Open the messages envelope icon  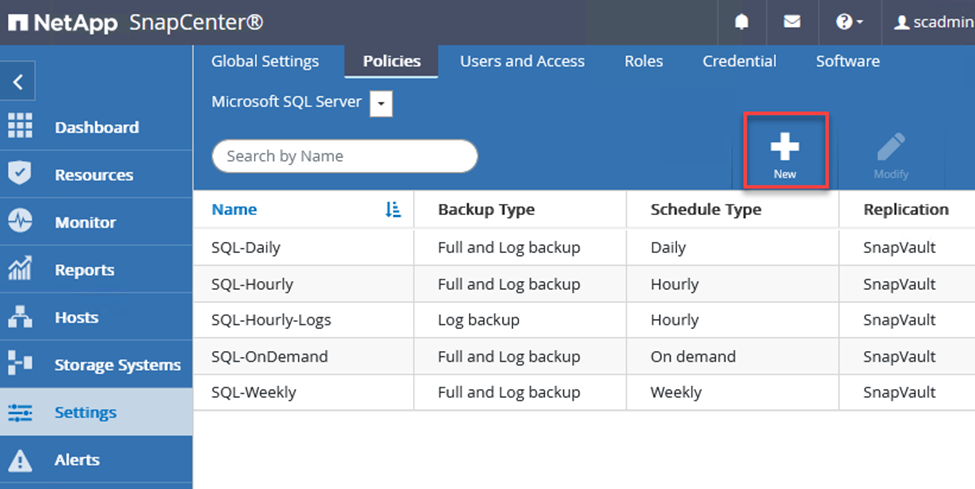pyautogui.click(x=792, y=22)
